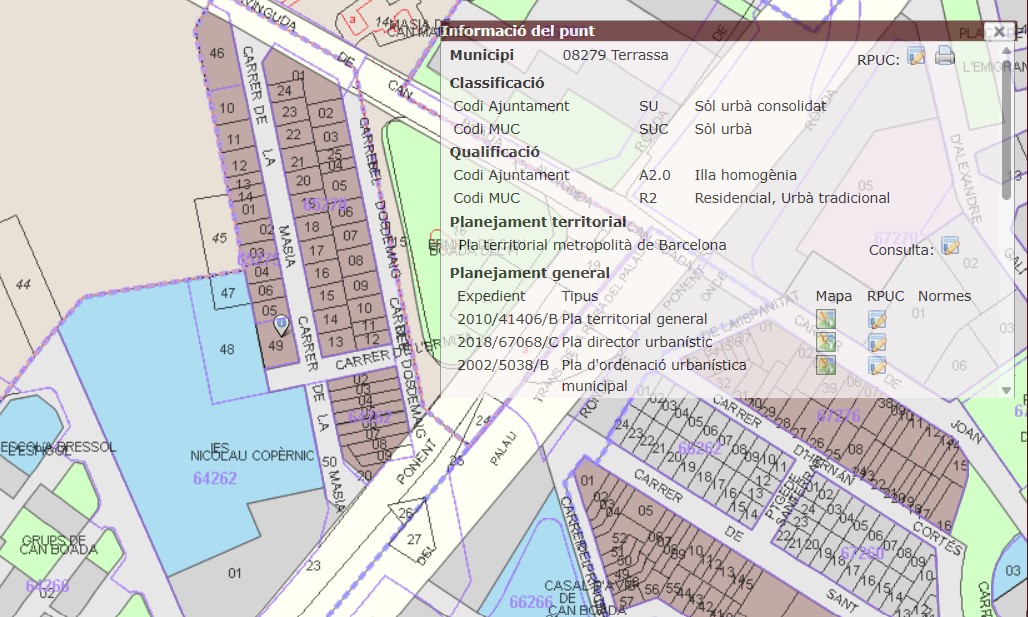Select expedient number 2002/5038/B
This screenshot has height=617, width=1028.
pyautogui.click(x=503, y=365)
